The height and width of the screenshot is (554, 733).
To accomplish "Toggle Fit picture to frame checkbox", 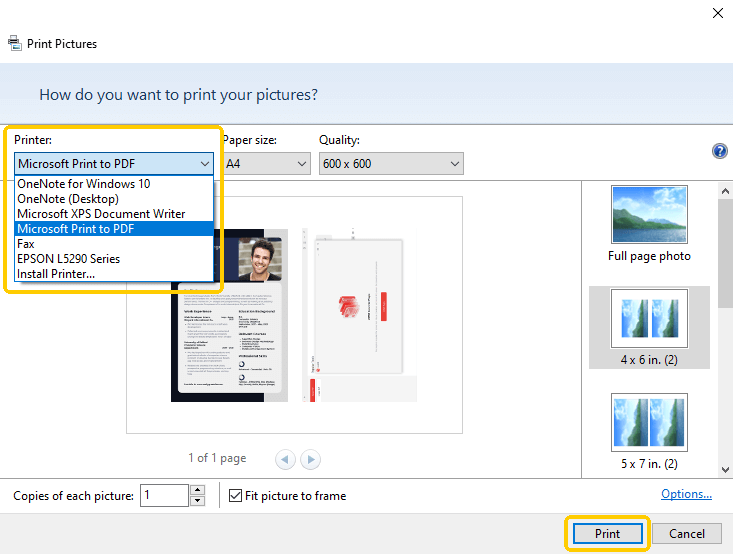I will tap(235, 496).
